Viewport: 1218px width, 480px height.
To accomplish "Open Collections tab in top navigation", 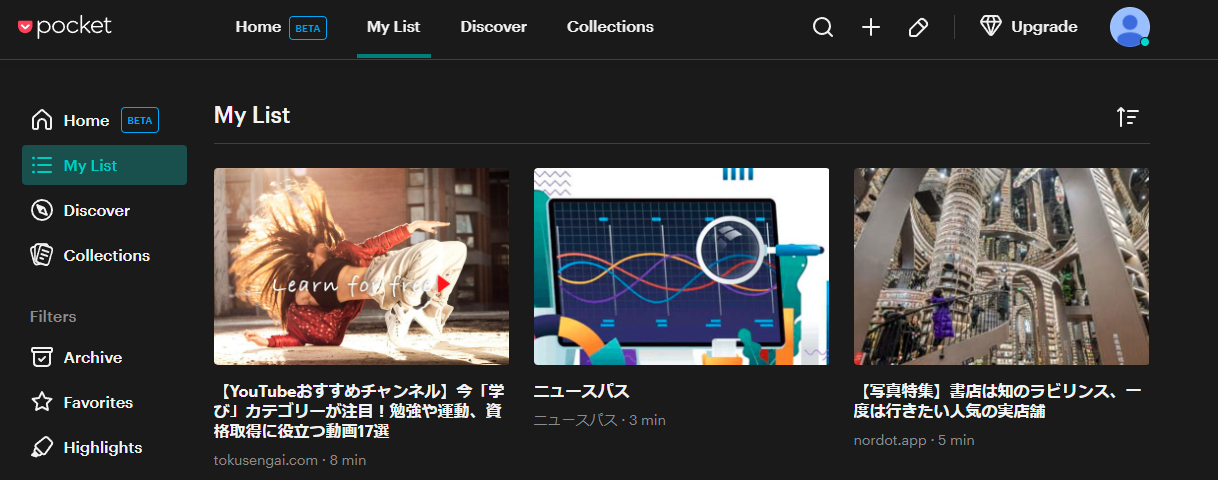I will tap(610, 27).
